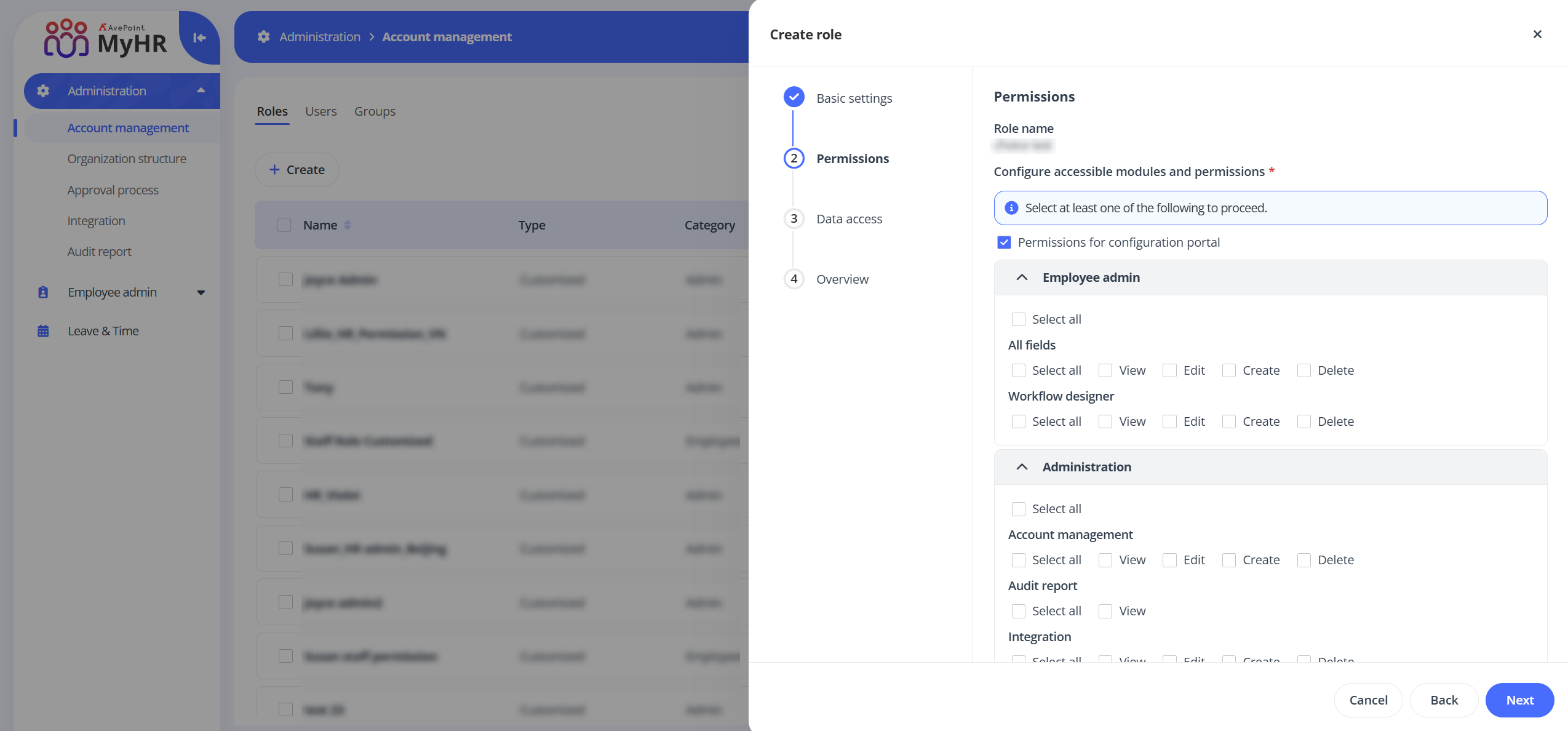The height and width of the screenshot is (731, 1568).
Task: Click the Data access step label
Action: (849, 219)
